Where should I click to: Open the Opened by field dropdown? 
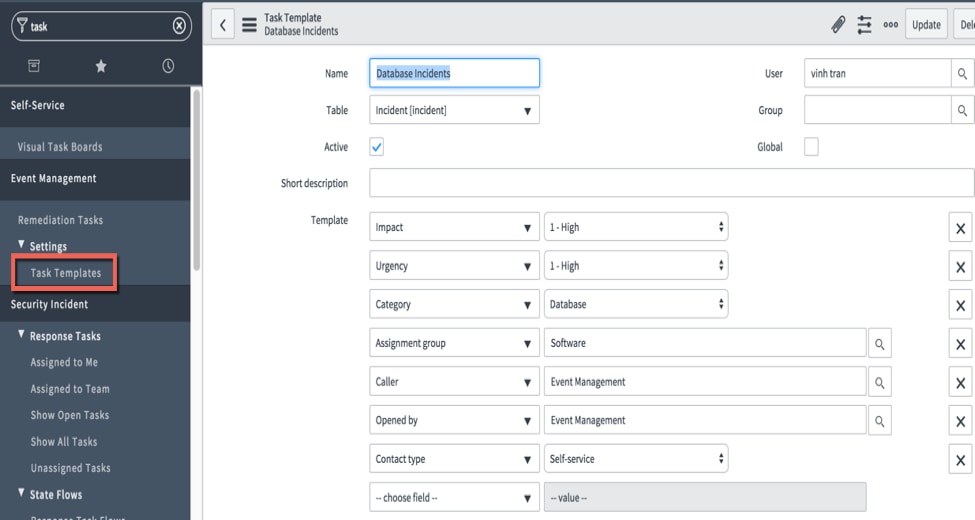pos(454,420)
